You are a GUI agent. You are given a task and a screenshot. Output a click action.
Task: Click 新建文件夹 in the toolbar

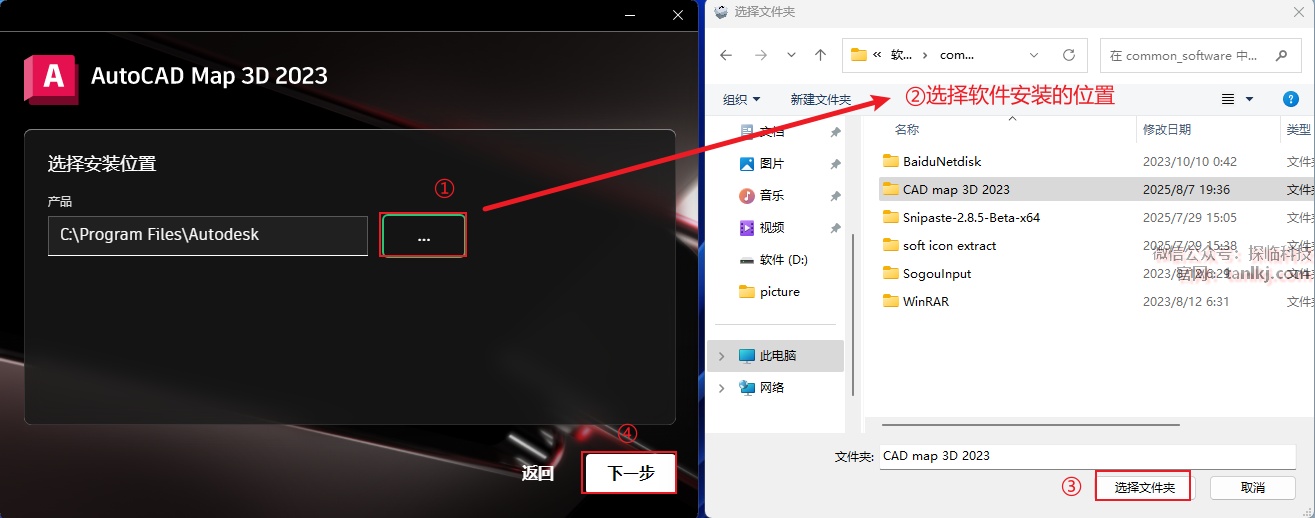[820, 99]
